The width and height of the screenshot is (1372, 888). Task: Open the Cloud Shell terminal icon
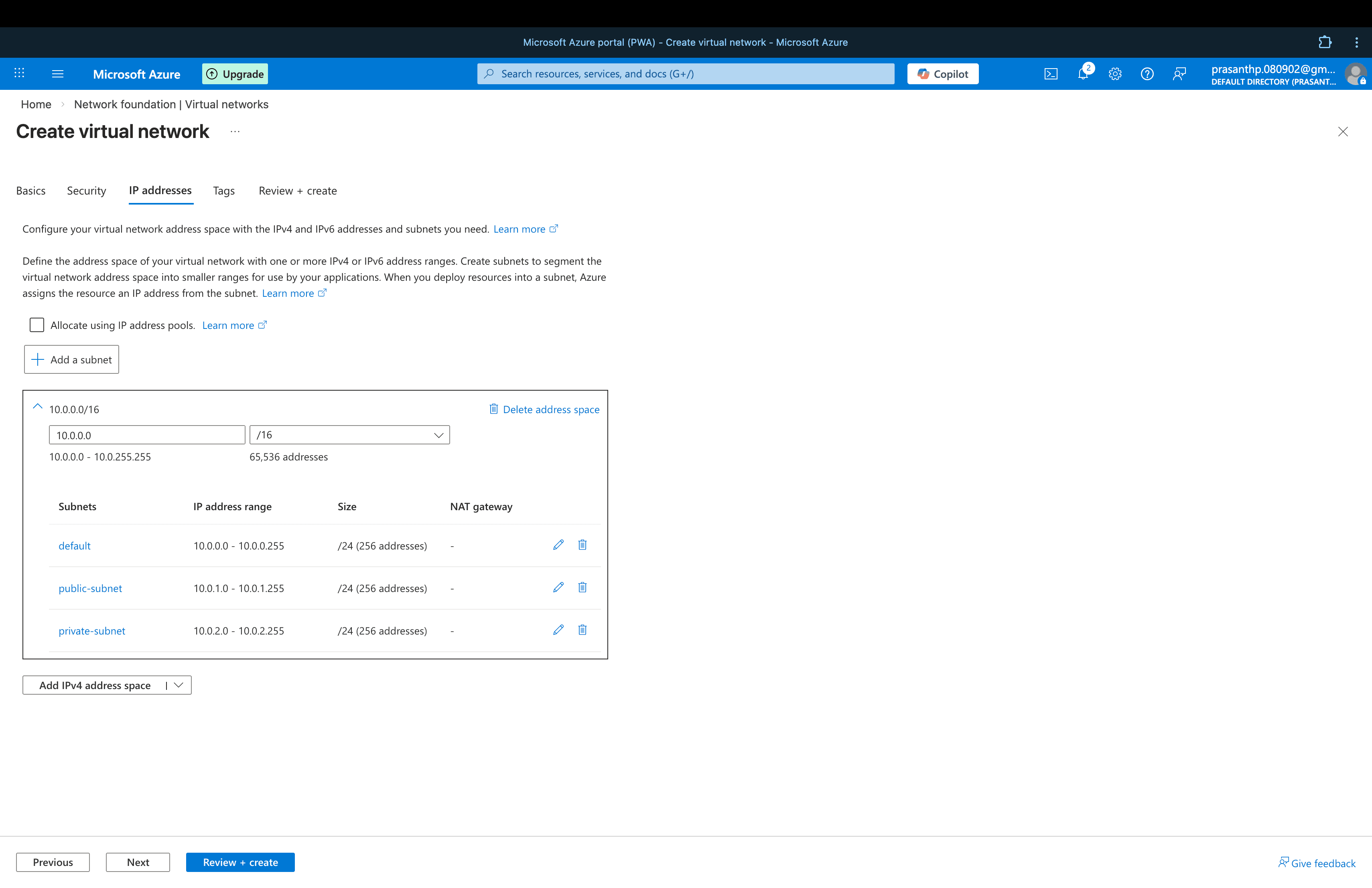coord(1051,74)
